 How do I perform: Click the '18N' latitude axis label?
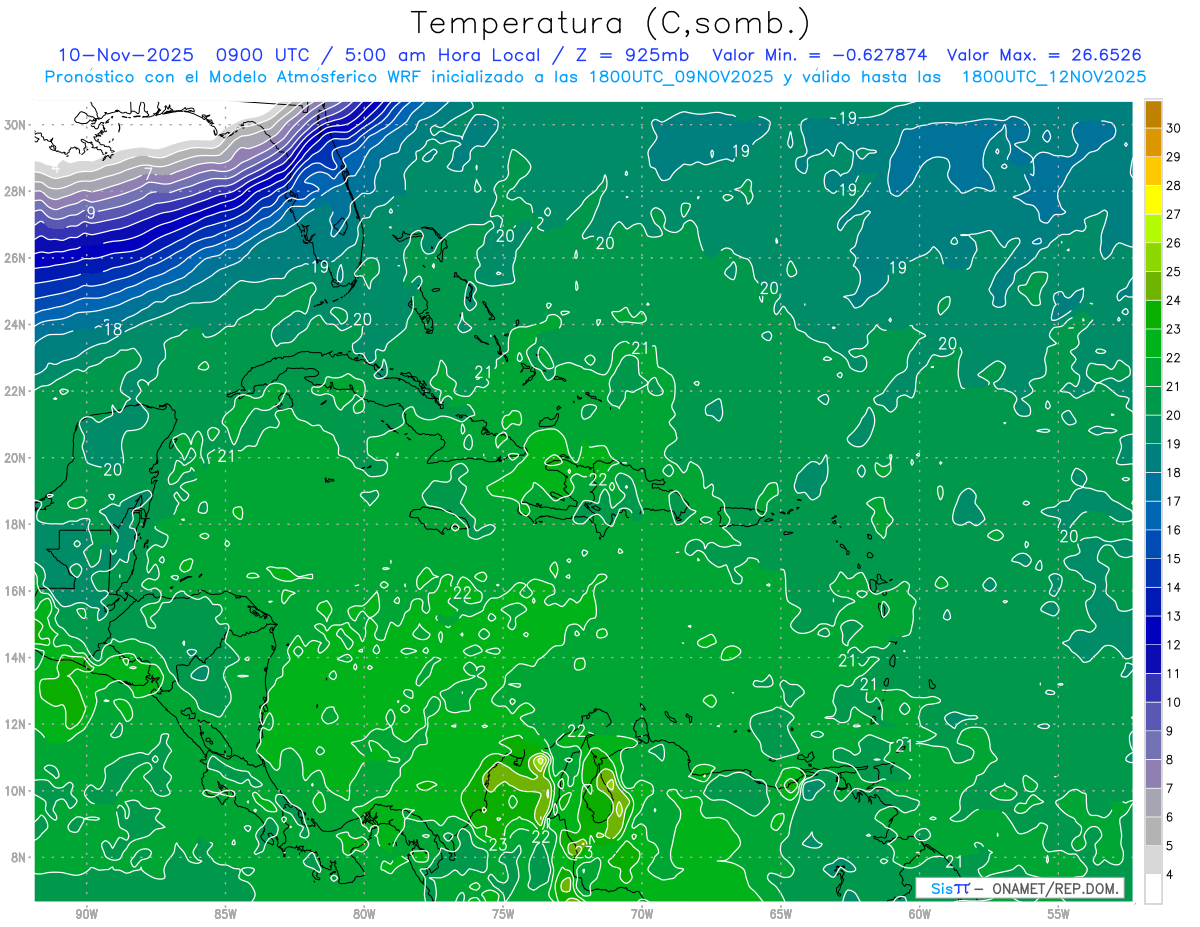[x=16, y=524]
